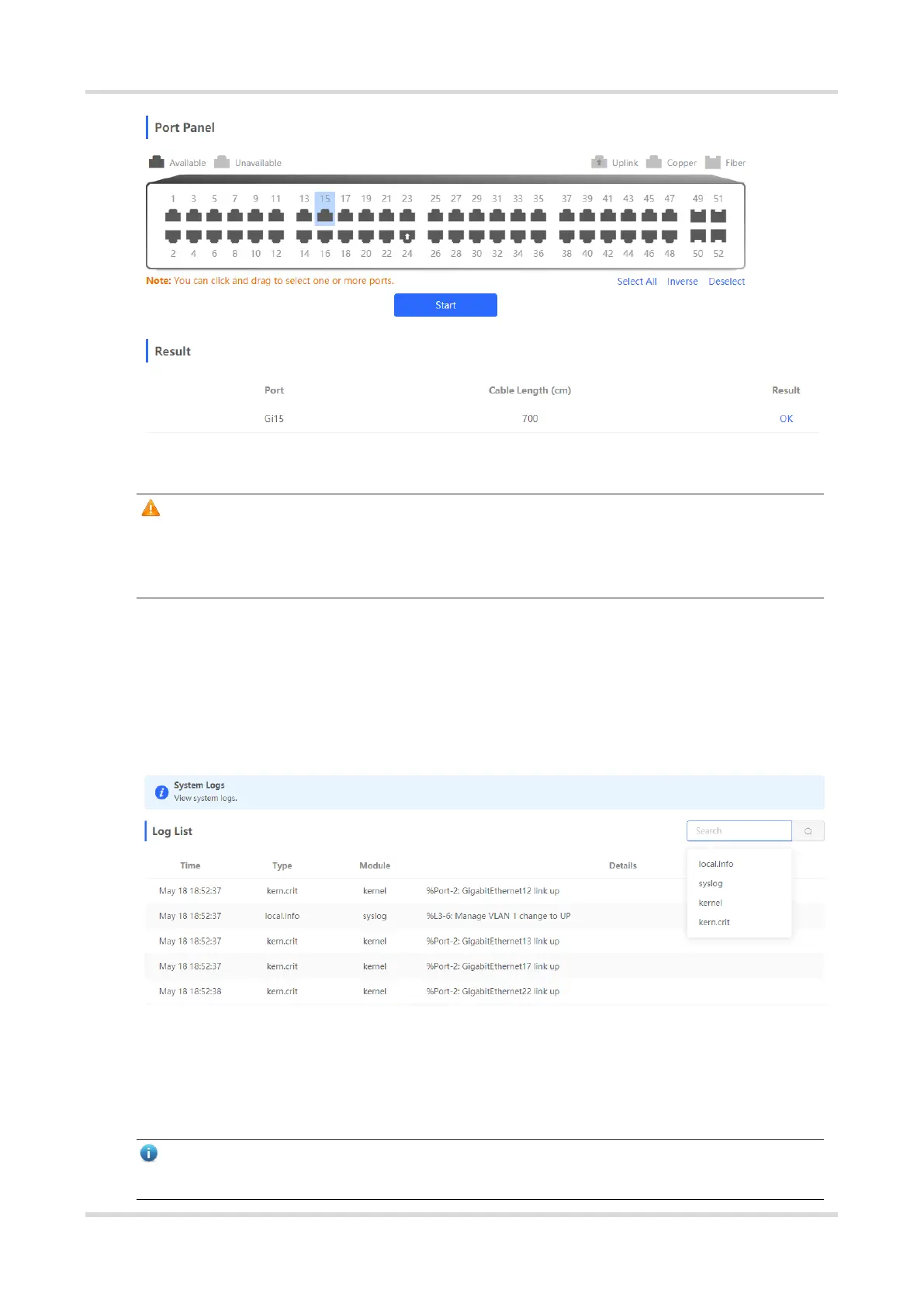The width and height of the screenshot is (924, 1307).
Task: Click the May 18 18:52:38 timestamp
Action: pyautogui.click(x=190, y=991)
